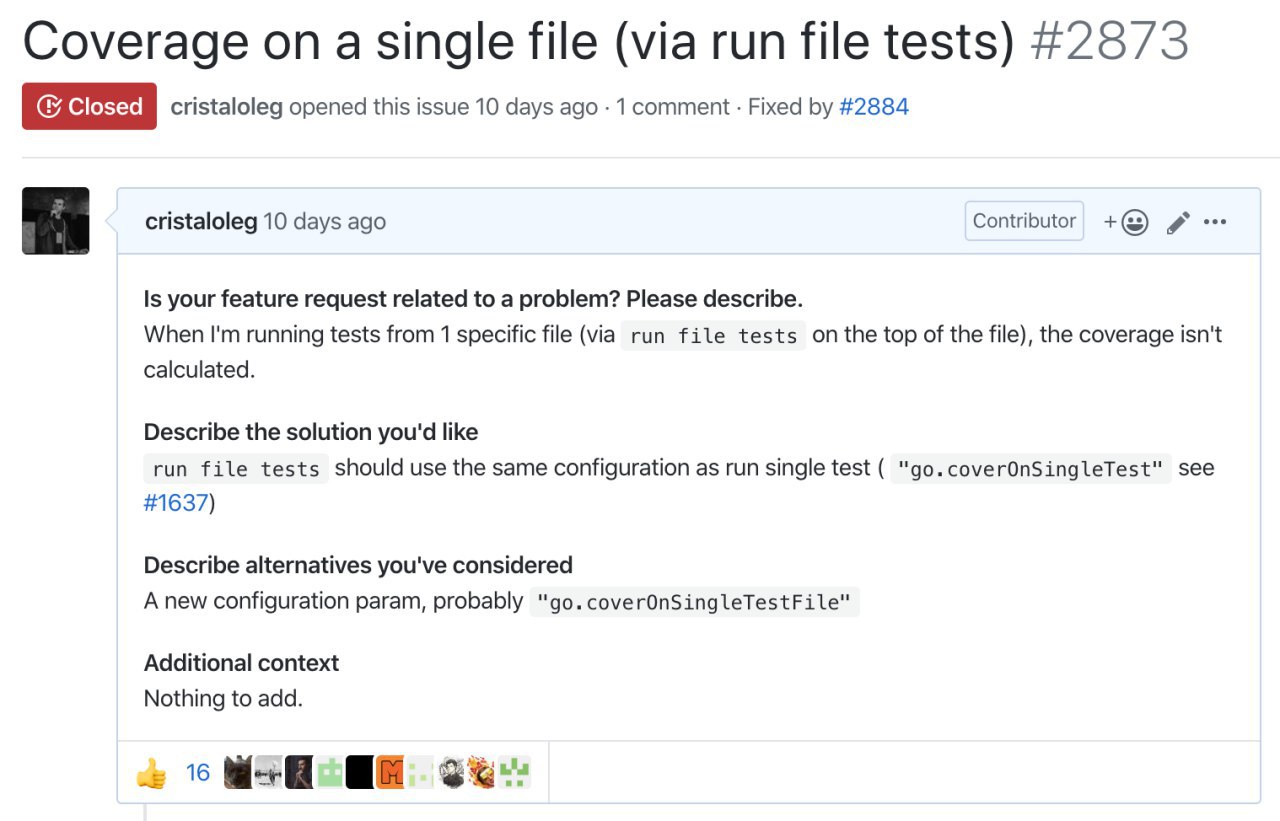Open the referenced issue #1637 link
This screenshot has height=821, width=1280.
click(175, 503)
